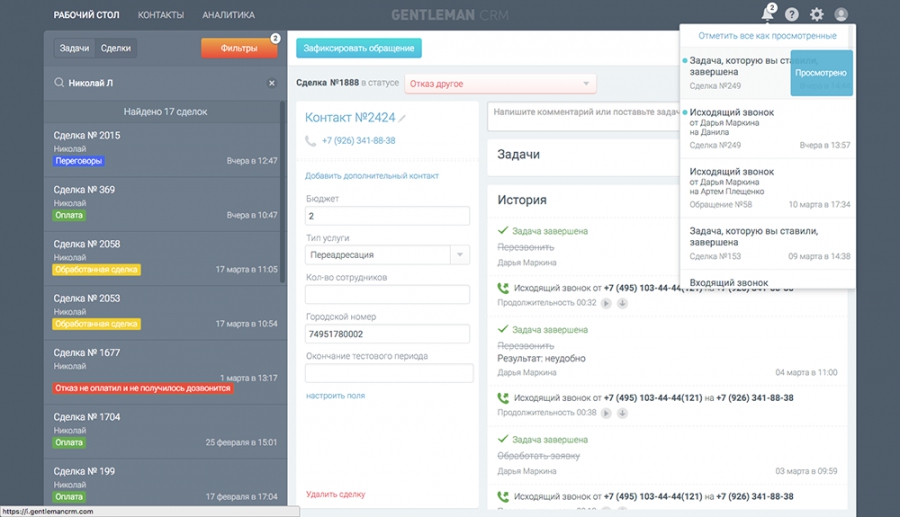
Task: Clear search with the X icon
Action: [271, 83]
